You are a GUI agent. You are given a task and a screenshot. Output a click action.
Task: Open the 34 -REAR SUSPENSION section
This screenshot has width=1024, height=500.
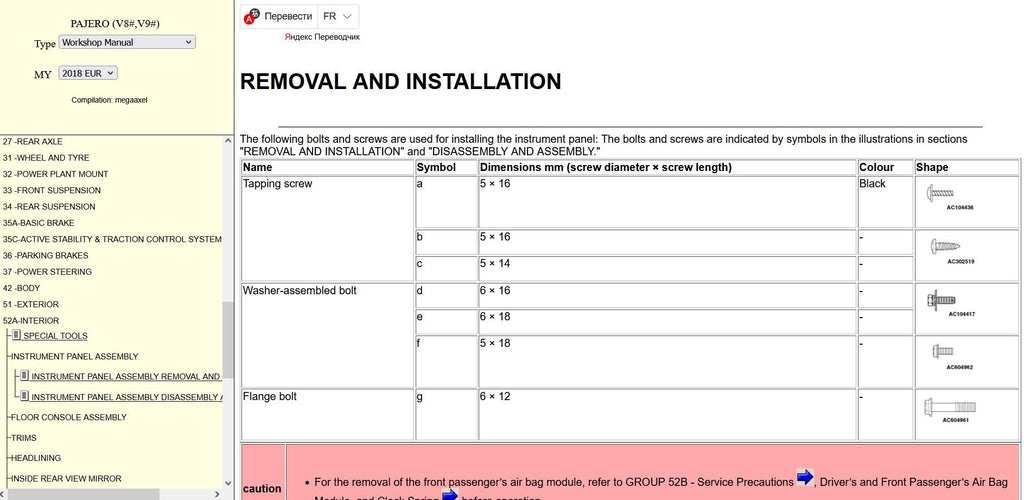(x=49, y=207)
